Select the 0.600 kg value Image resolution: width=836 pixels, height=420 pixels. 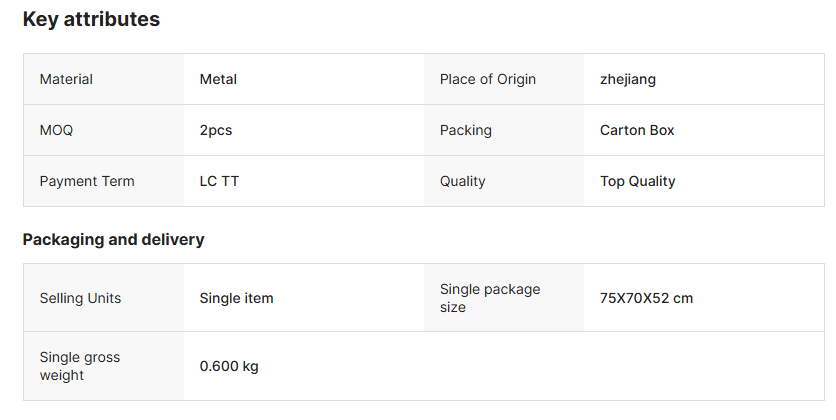229,366
